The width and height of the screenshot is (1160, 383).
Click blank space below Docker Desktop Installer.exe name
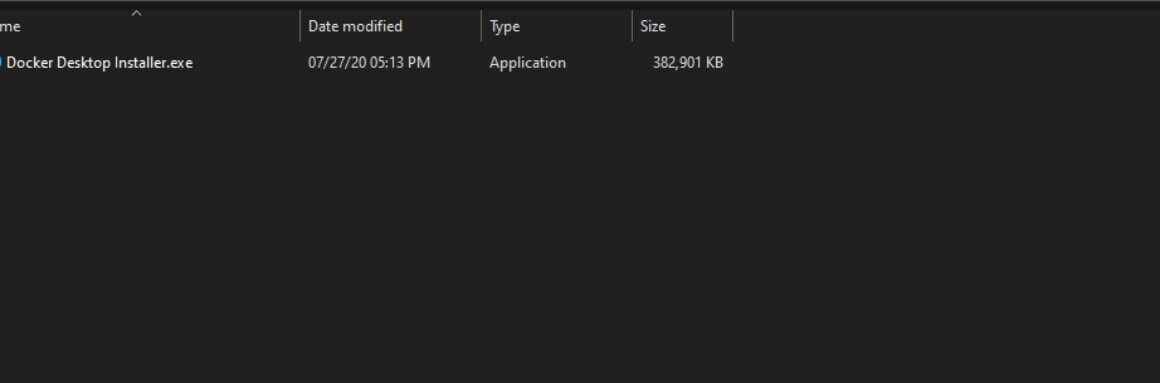tap(100, 222)
